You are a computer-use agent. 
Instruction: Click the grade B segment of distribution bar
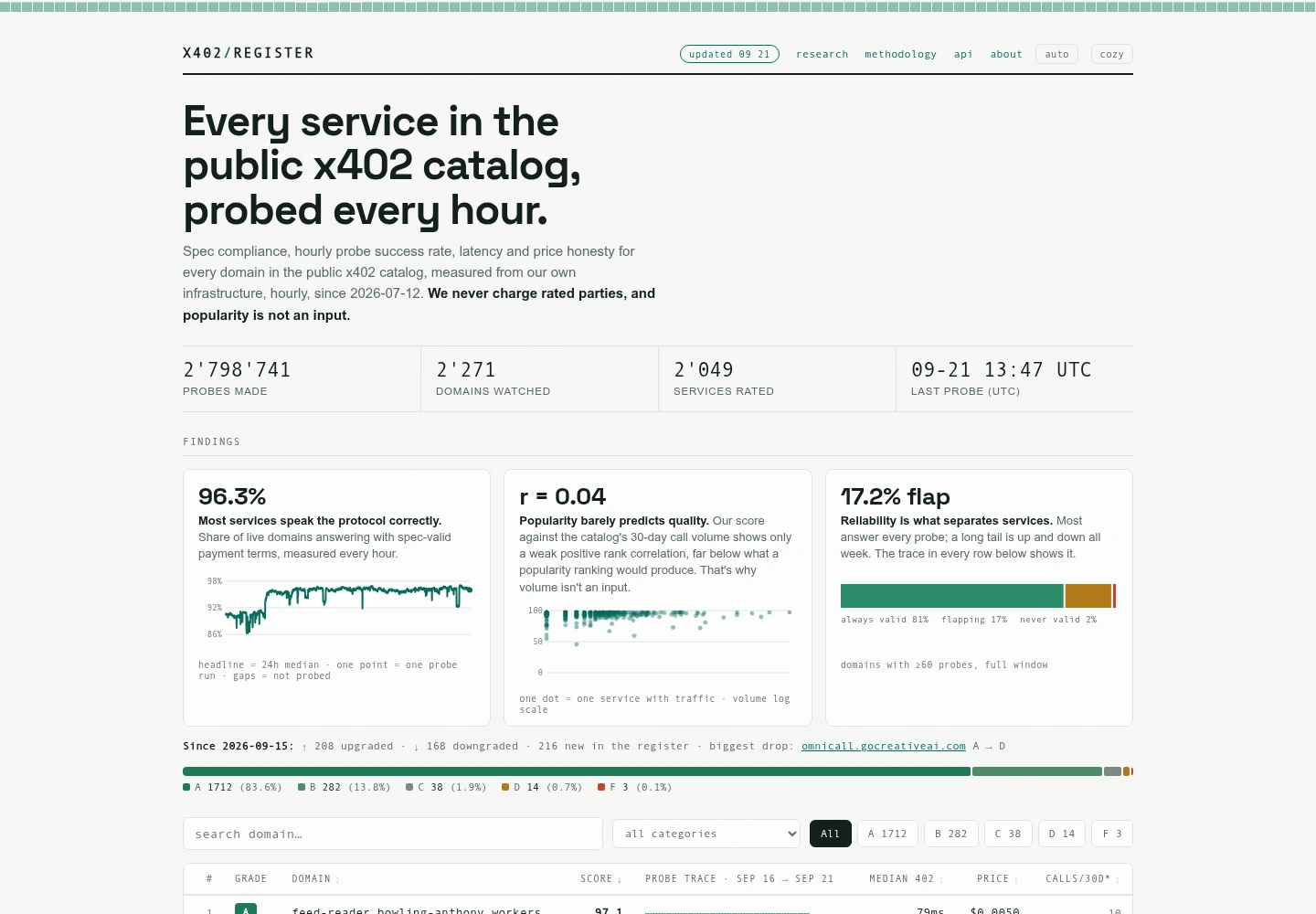point(1037,771)
